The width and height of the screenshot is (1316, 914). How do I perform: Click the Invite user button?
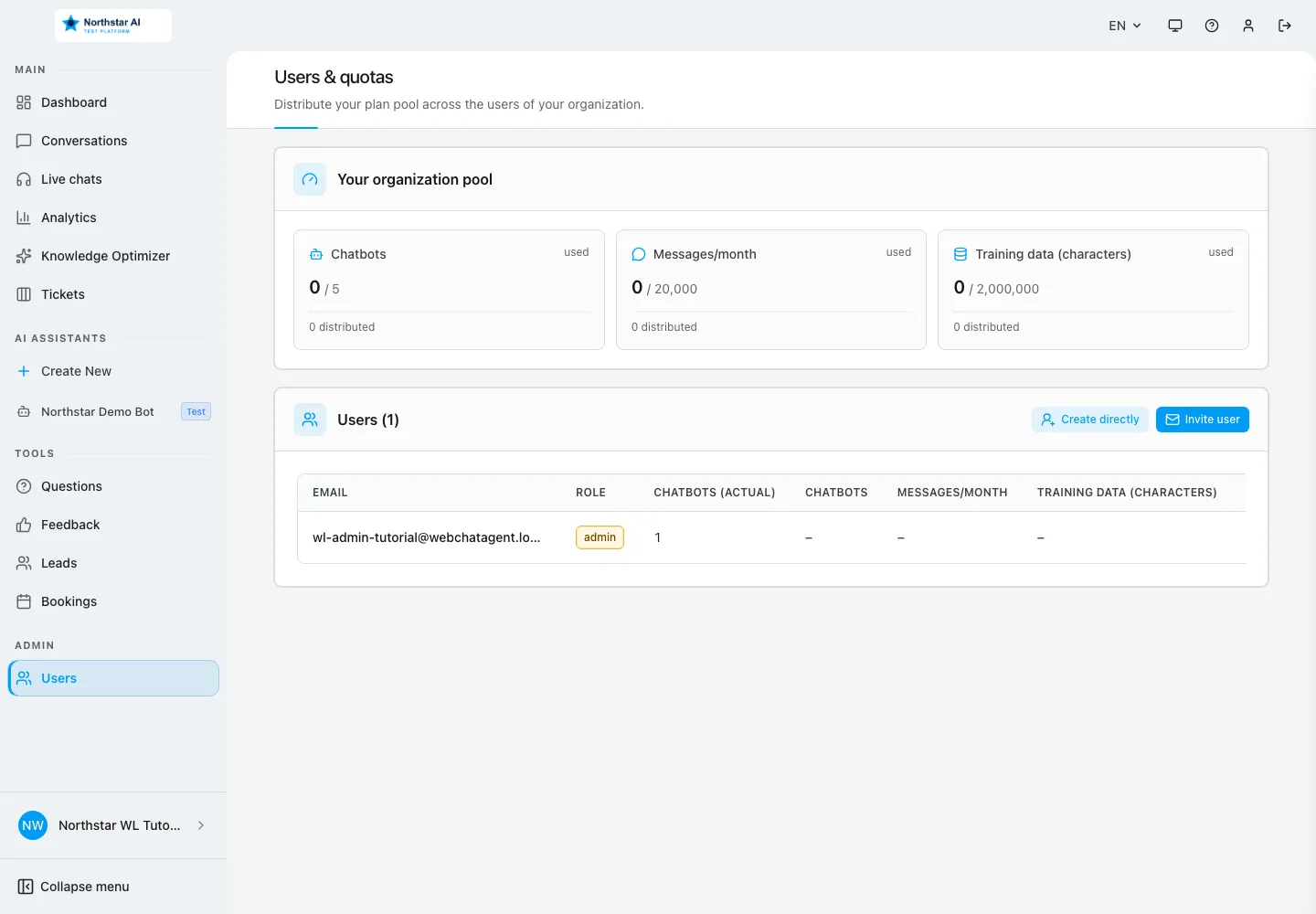tap(1203, 420)
